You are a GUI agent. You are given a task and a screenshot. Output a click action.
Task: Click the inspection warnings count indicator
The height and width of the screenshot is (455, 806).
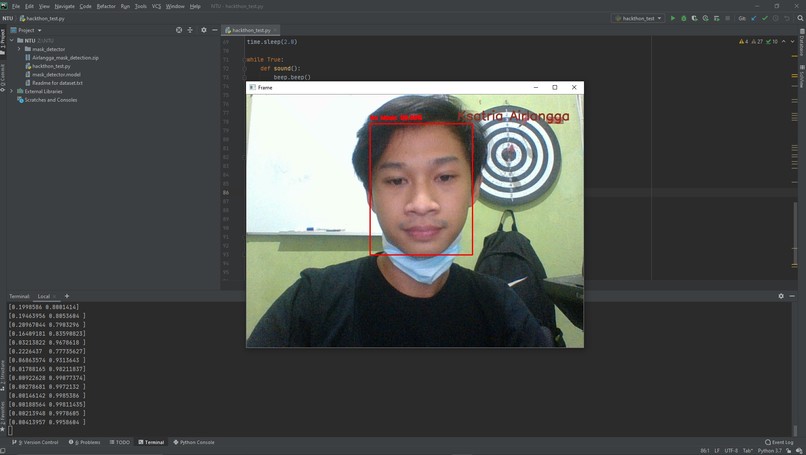click(x=758, y=41)
